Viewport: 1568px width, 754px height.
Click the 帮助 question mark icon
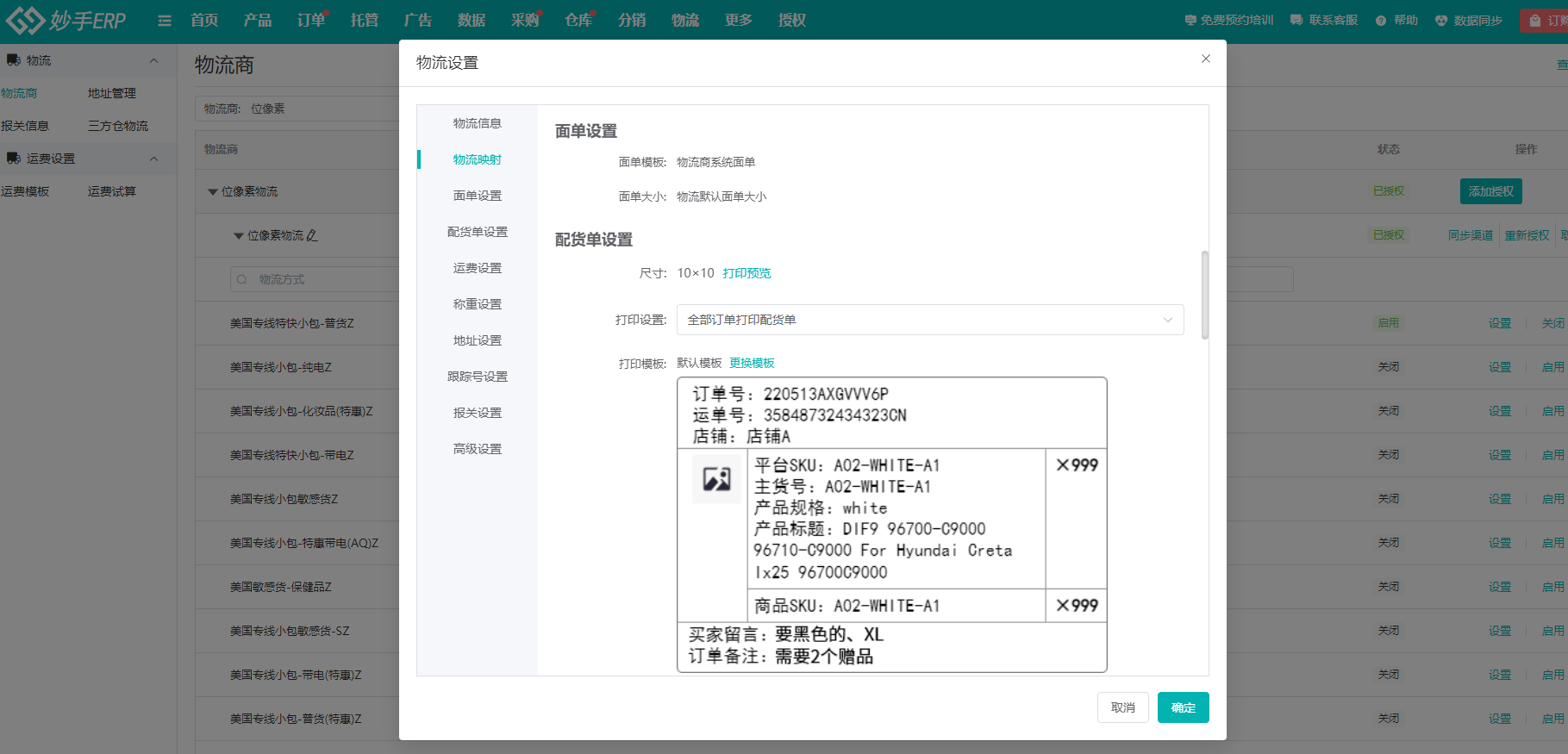1381,21
